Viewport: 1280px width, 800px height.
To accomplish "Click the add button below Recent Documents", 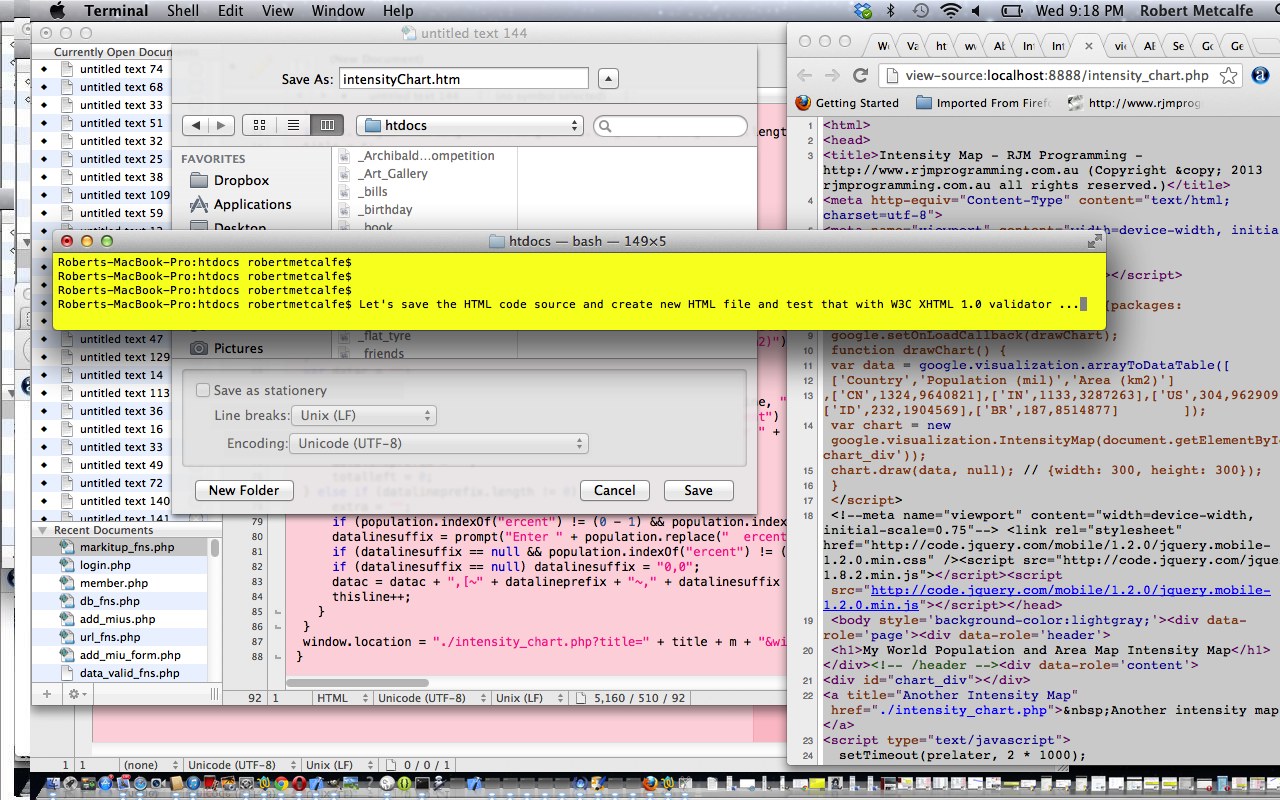I will coord(46,693).
